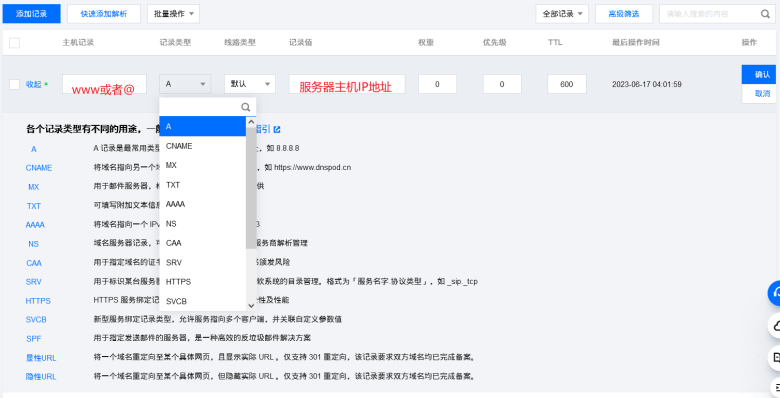Select MX in the record type list
The image size is (780, 398).
(x=202, y=165)
